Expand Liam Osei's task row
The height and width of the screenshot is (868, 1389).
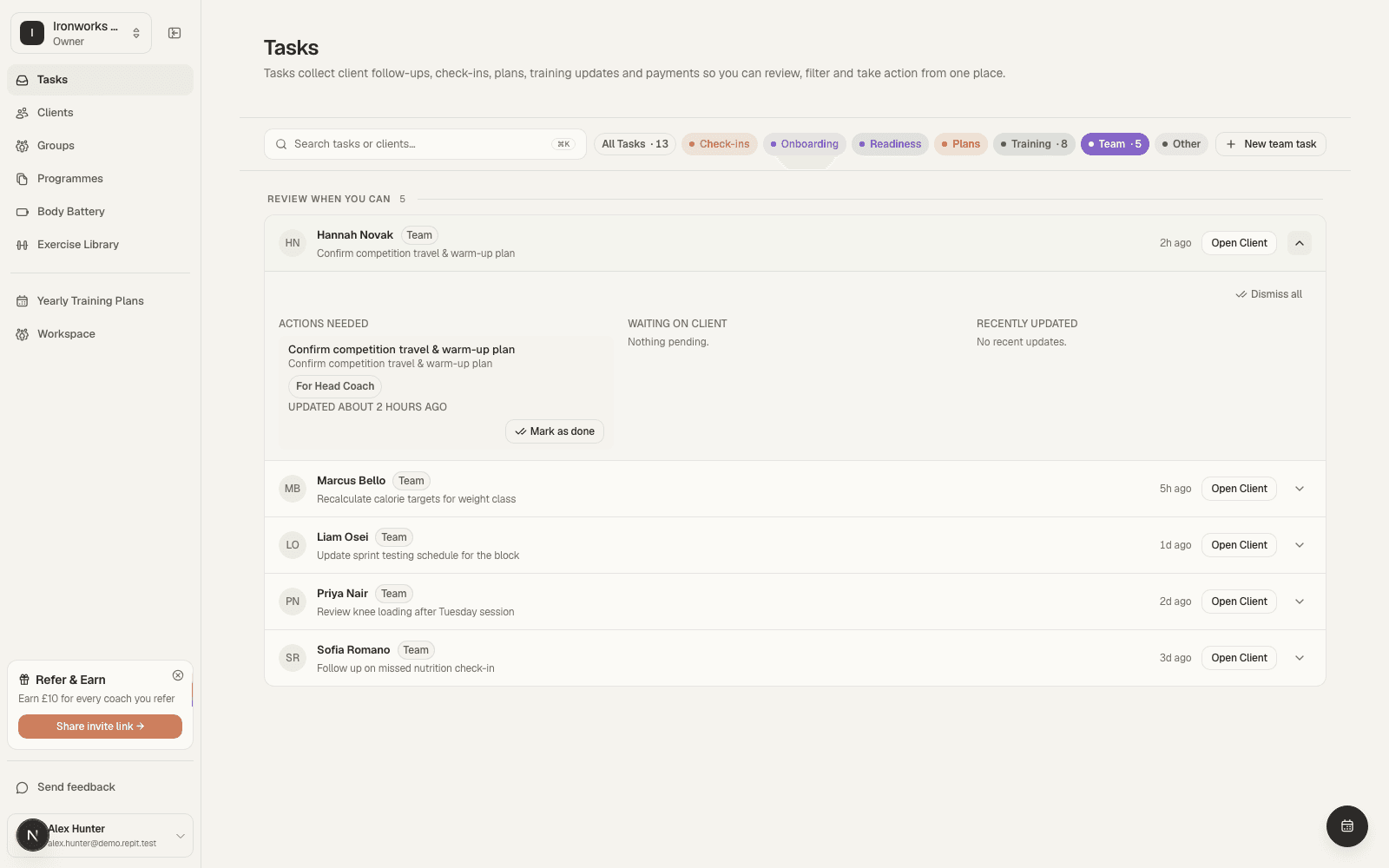(1300, 545)
